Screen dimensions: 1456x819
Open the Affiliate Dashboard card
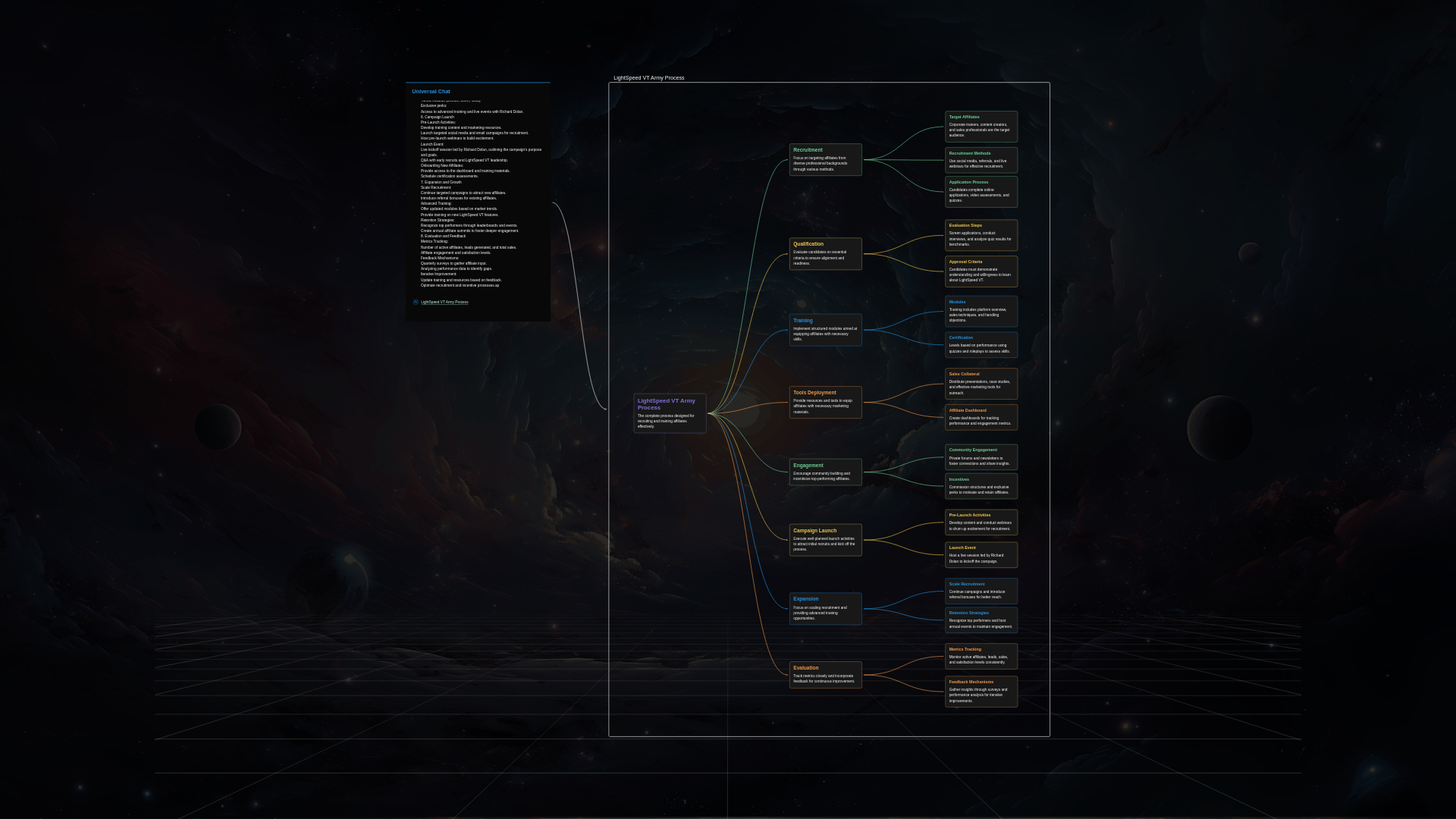981,417
